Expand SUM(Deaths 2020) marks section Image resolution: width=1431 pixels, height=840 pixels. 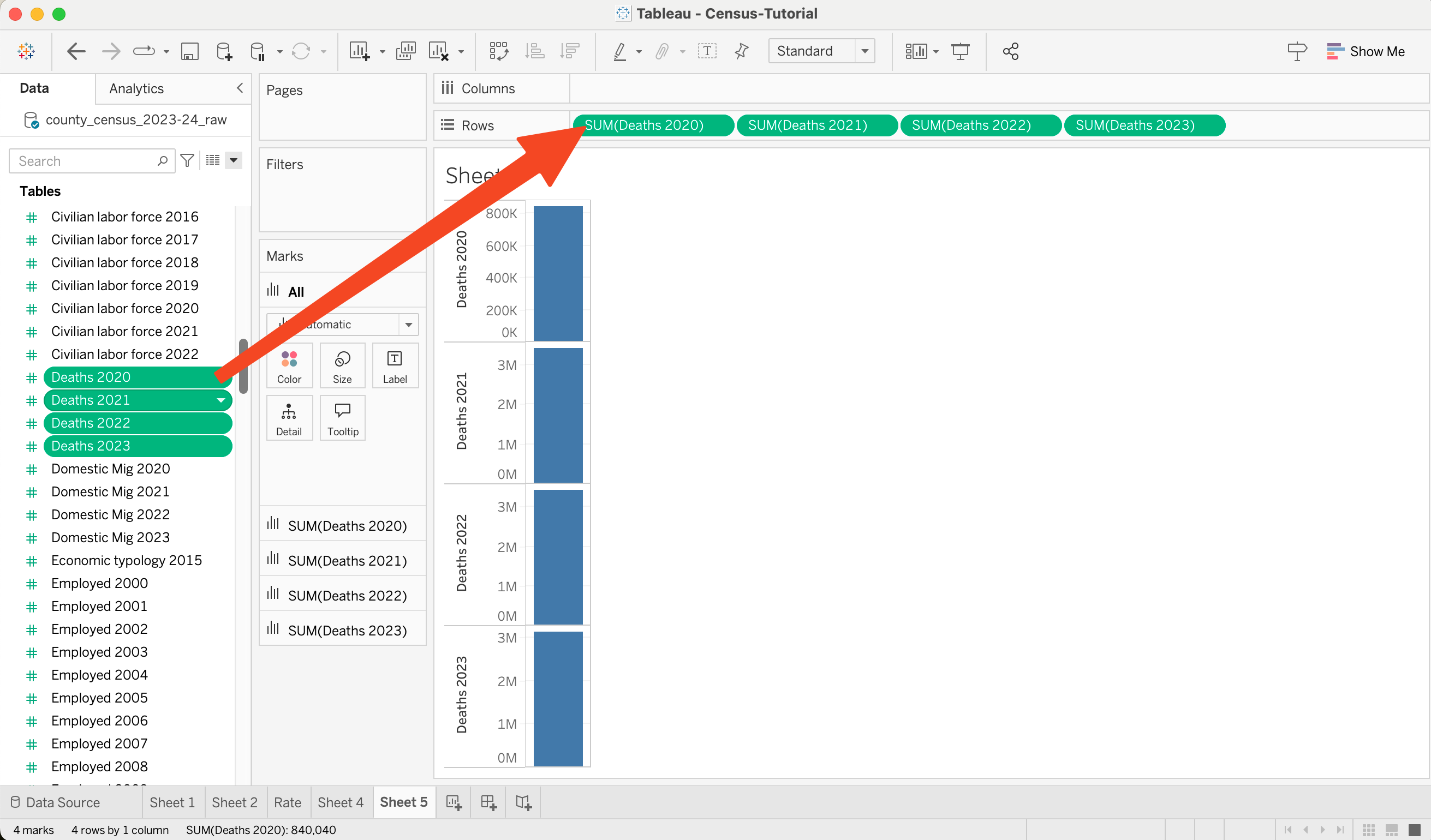click(342, 525)
